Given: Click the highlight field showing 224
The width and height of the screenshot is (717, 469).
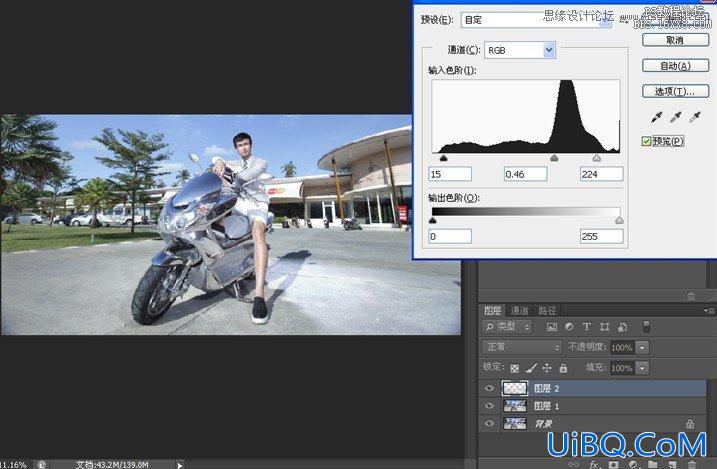Looking at the screenshot, I should 601,174.
